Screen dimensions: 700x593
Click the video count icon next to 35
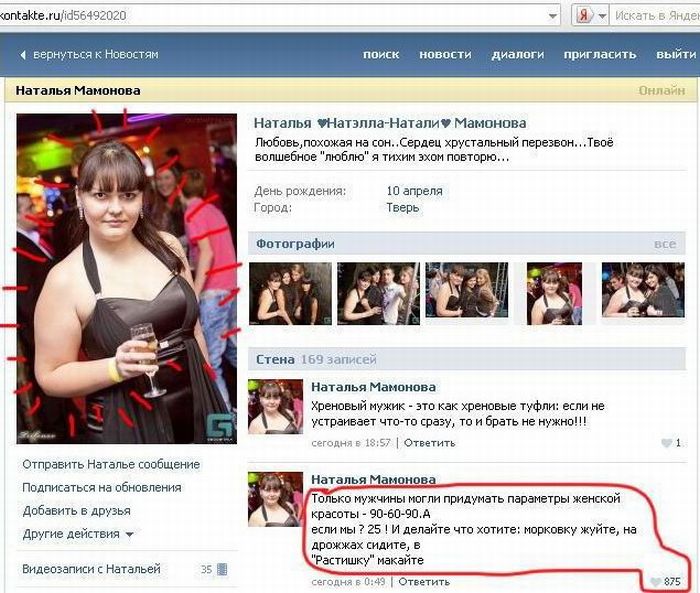click(x=222, y=569)
